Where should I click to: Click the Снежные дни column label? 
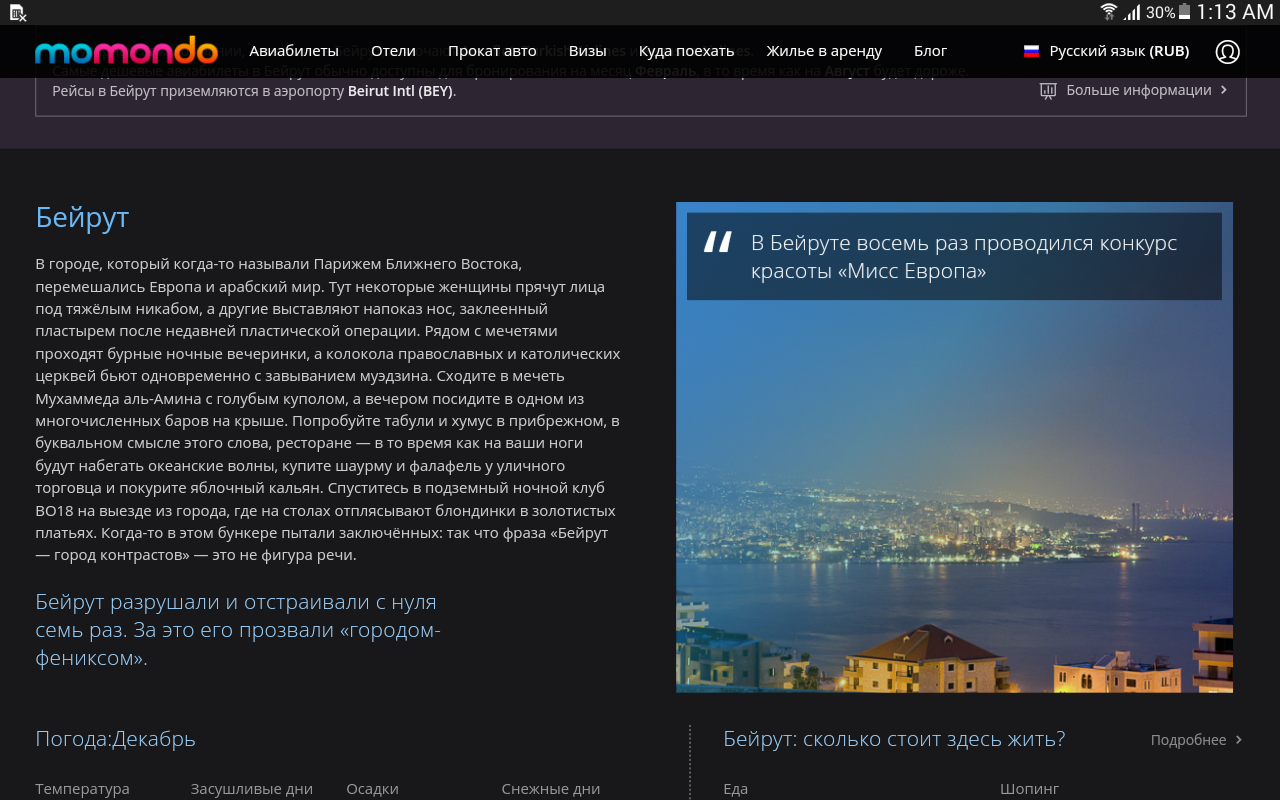pos(551,789)
